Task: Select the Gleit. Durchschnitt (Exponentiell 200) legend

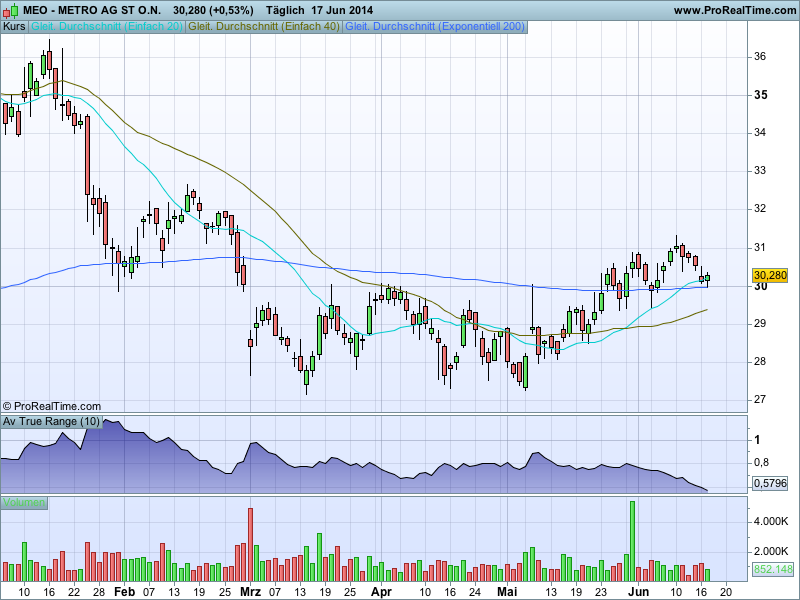Action: point(435,27)
